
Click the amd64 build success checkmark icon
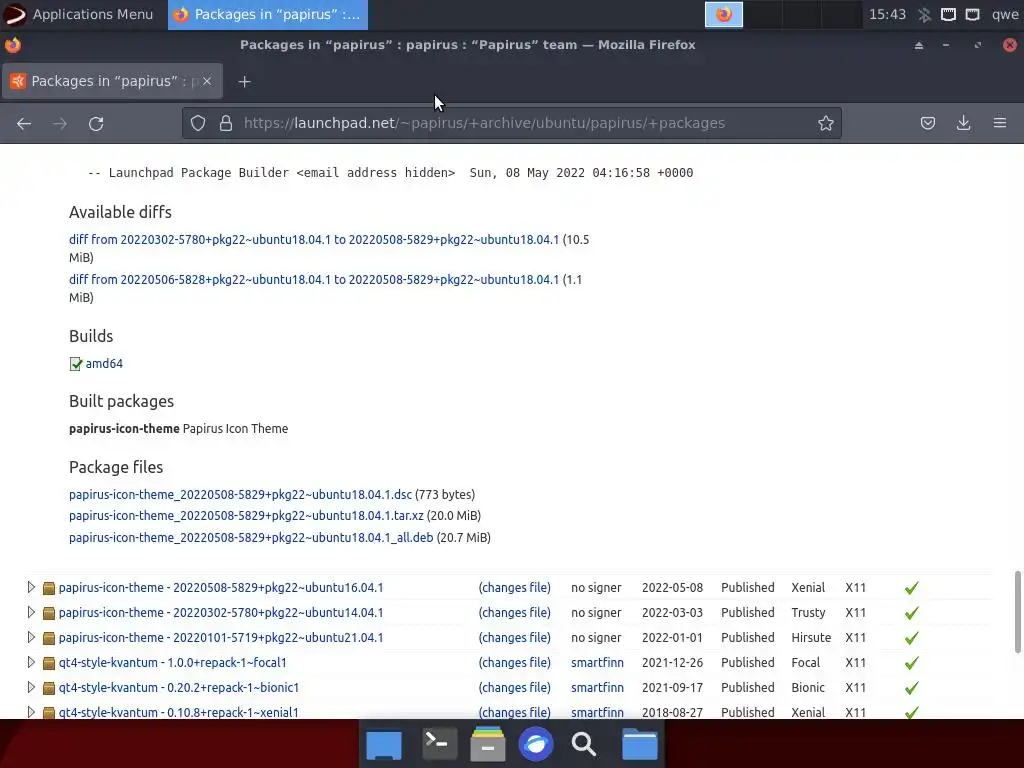tap(76, 364)
